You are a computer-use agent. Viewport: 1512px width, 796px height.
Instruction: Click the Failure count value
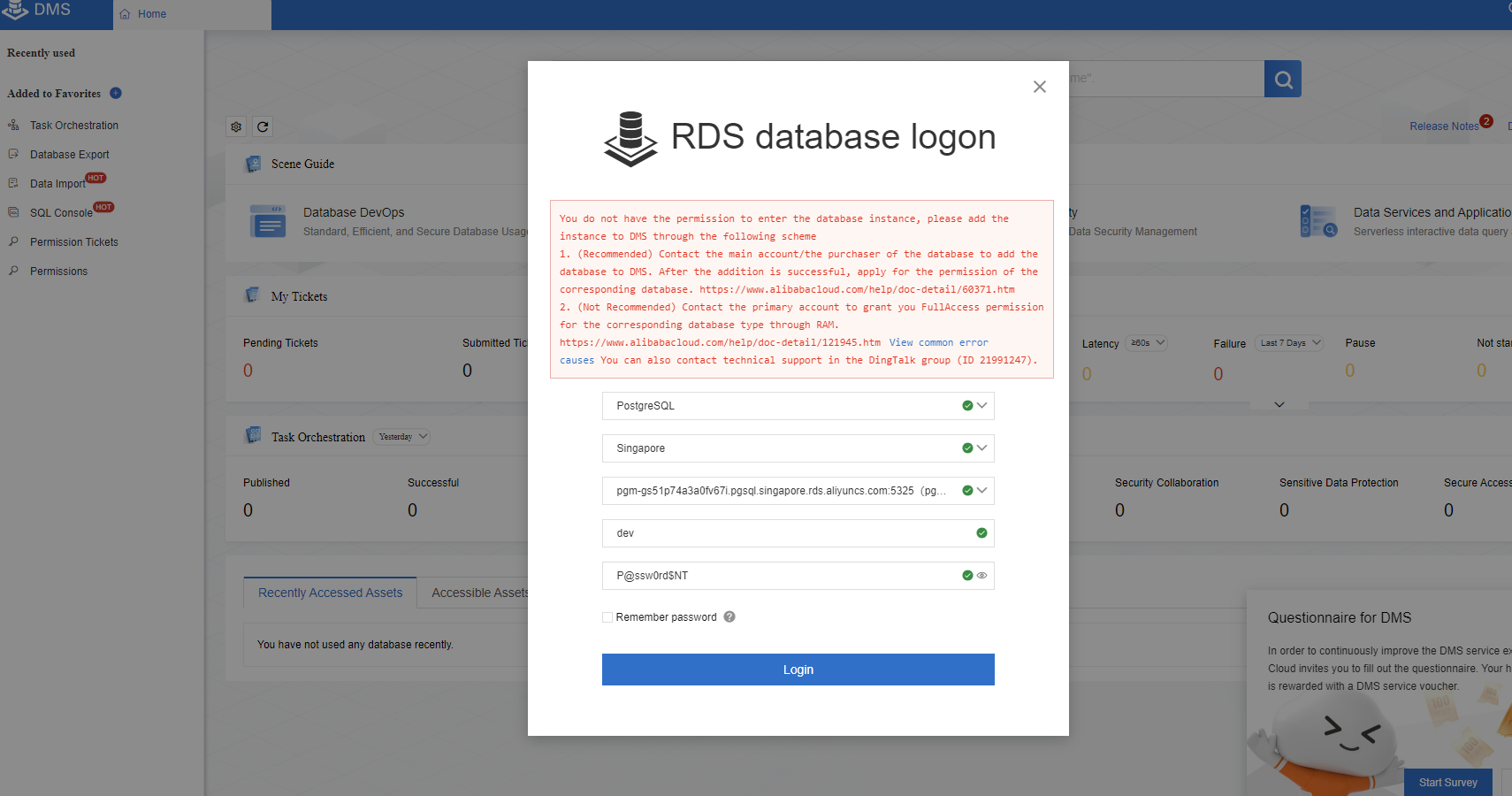1218,374
